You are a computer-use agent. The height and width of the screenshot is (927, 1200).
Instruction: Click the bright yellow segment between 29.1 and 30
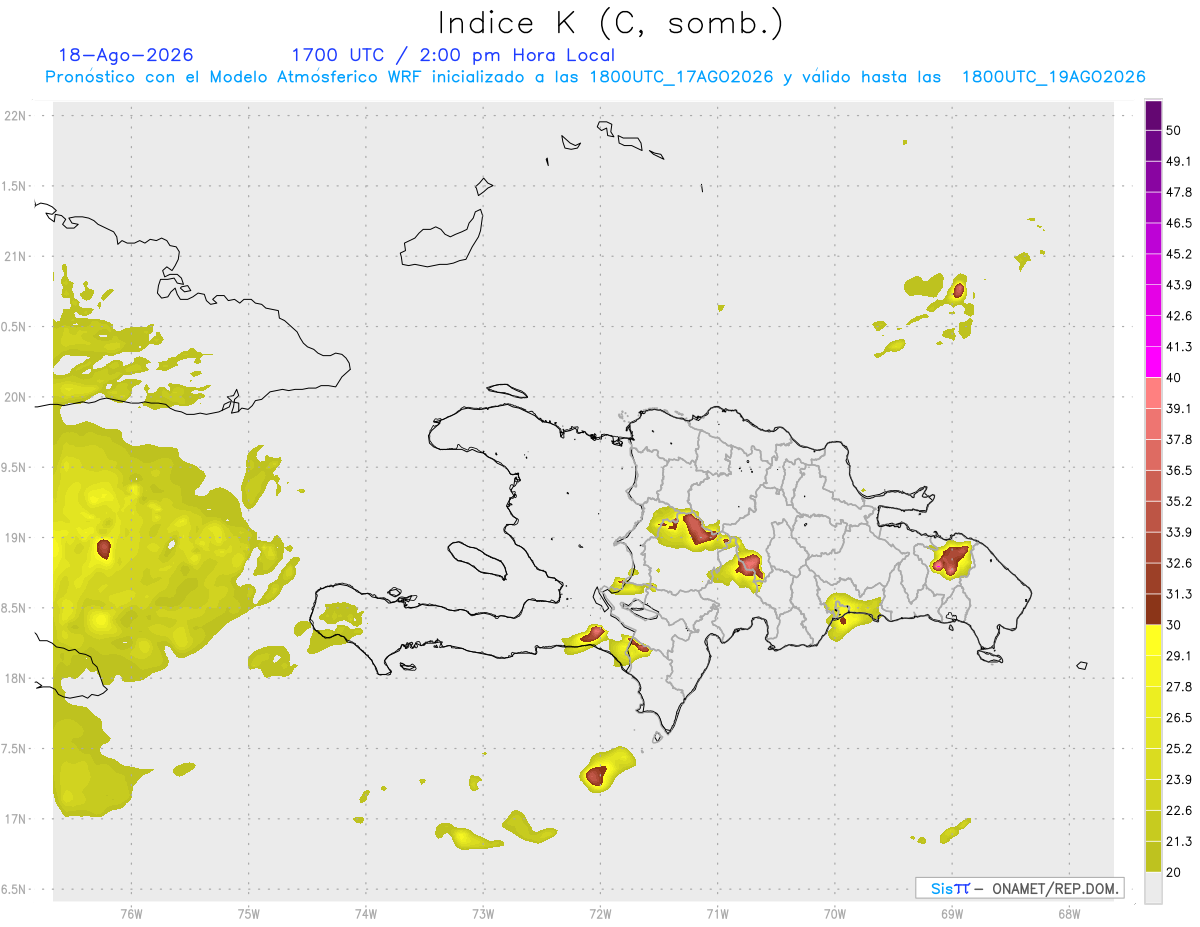point(1154,640)
